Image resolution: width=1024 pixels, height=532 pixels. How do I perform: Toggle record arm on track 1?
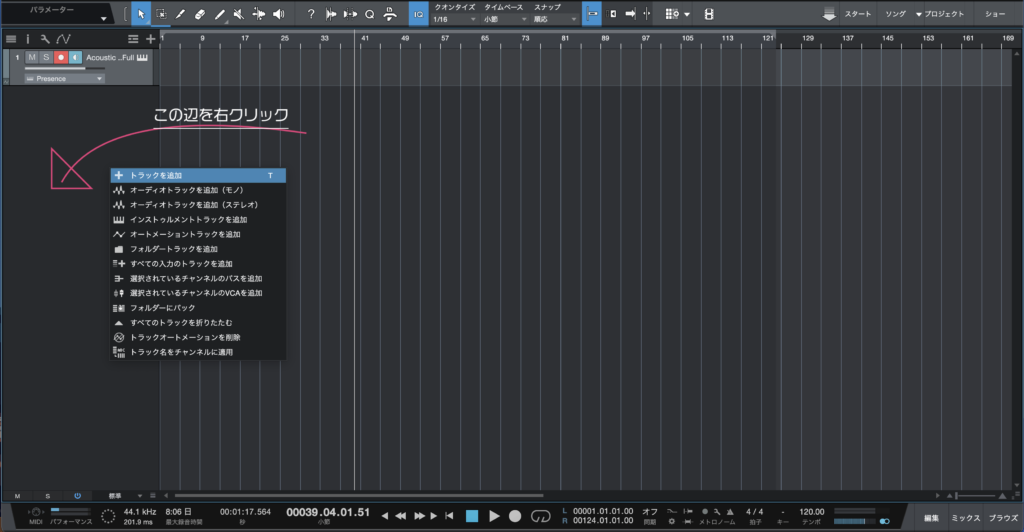click(61, 58)
